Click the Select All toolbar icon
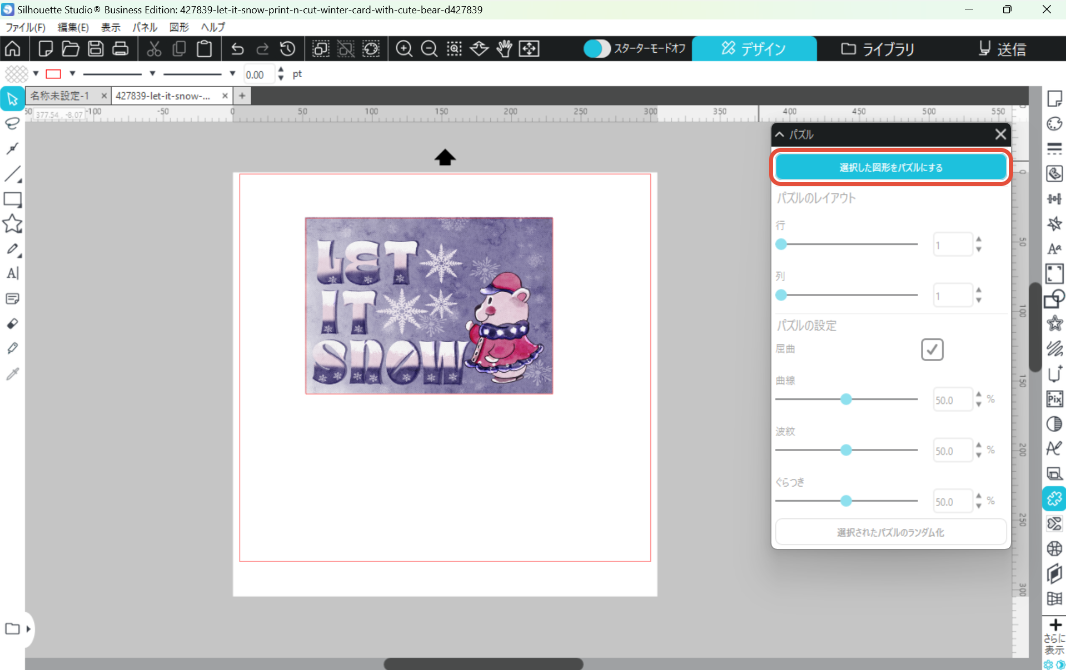Screen dimensions: 1066x670 pos(320,49)
